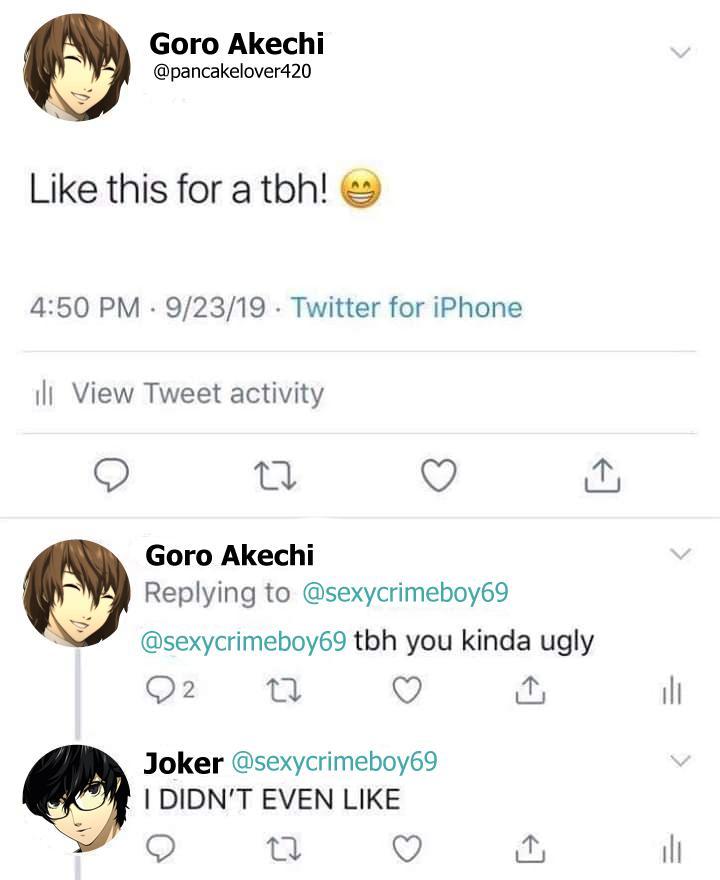View analytics for 'tbh you kinda ugly' reply
This screenshot has height=880, width=720.
[x=671, y=690]
